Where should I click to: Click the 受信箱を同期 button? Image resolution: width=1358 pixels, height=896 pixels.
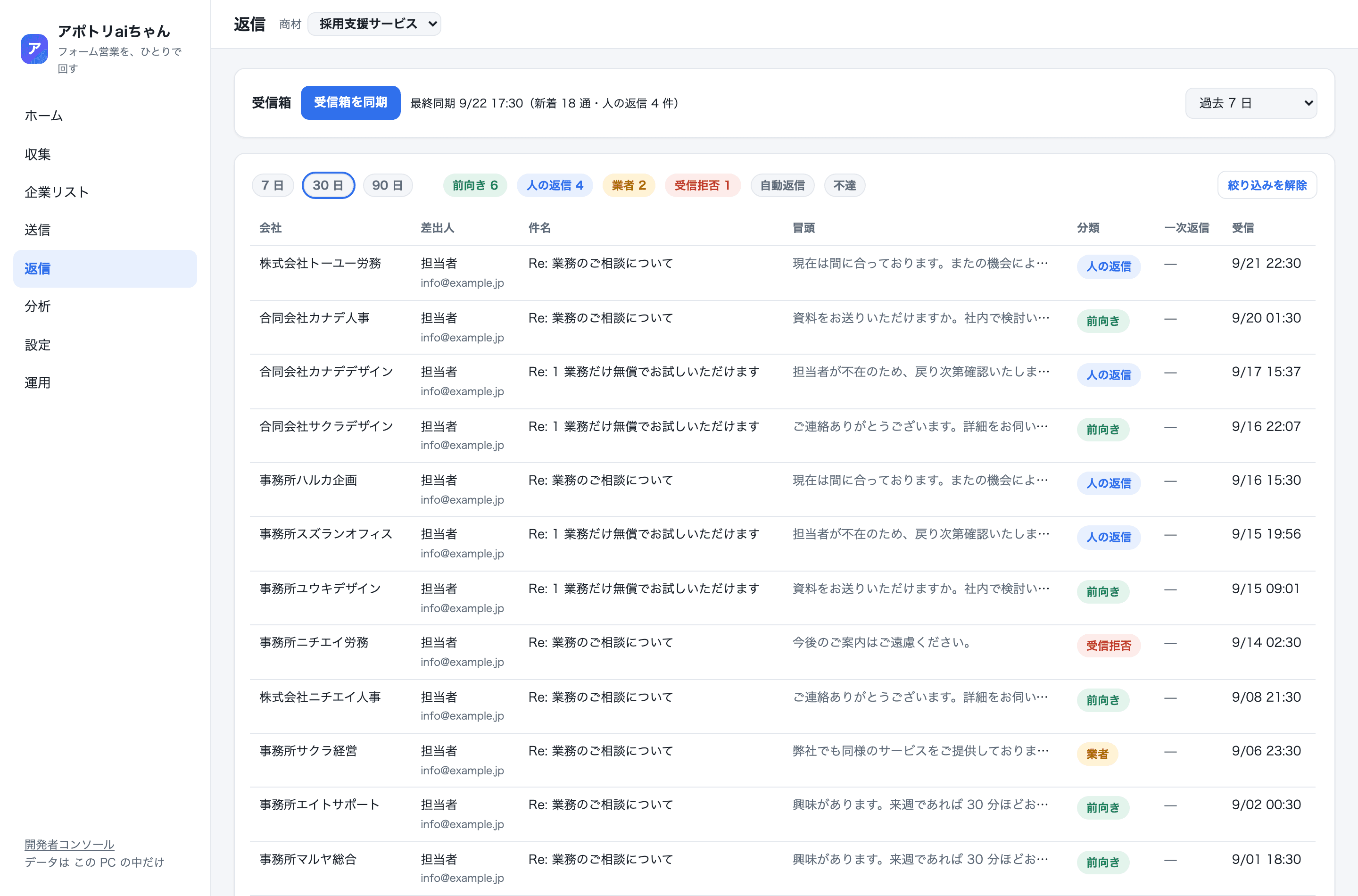tap(350, 103)
